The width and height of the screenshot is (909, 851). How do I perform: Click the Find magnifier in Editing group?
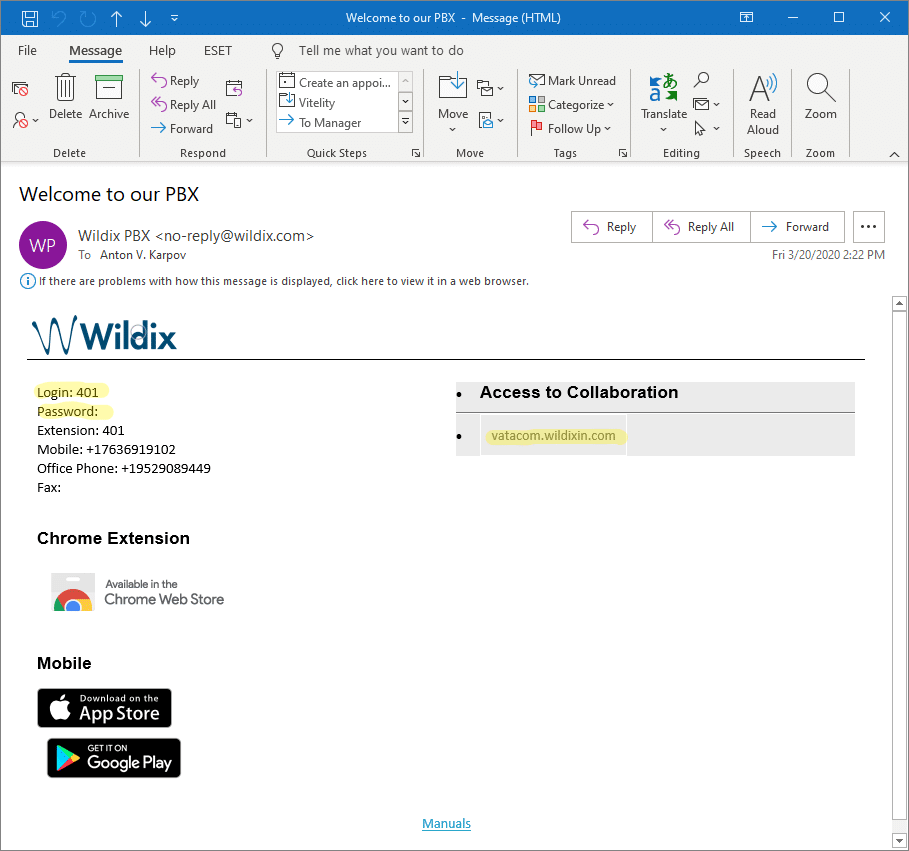702,79
